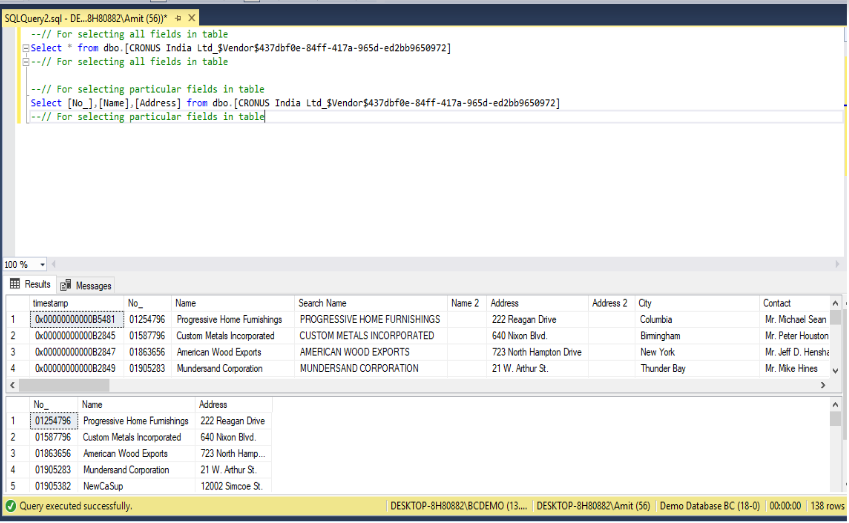849x523 pixels.
Task: Select cell 723 North Hampton Drive
Action: pyautogui.click(x=537, y=352)
